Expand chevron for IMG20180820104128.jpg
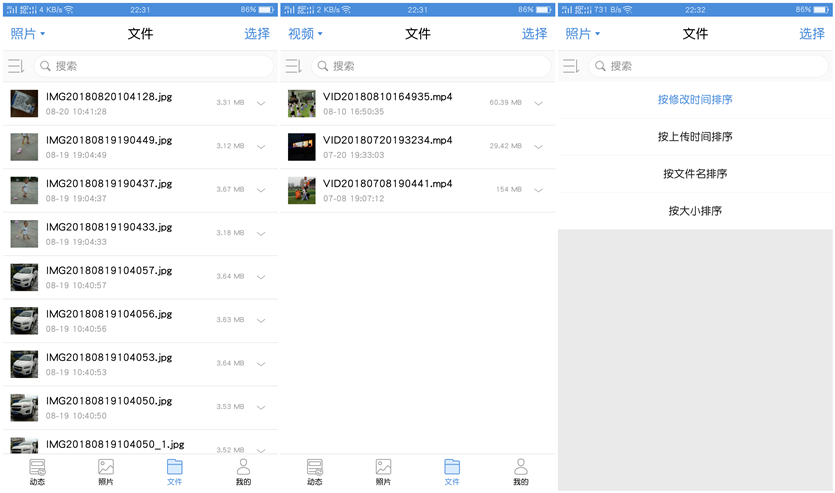The width and height of the screenshot is (835, 493). [261, 103]
